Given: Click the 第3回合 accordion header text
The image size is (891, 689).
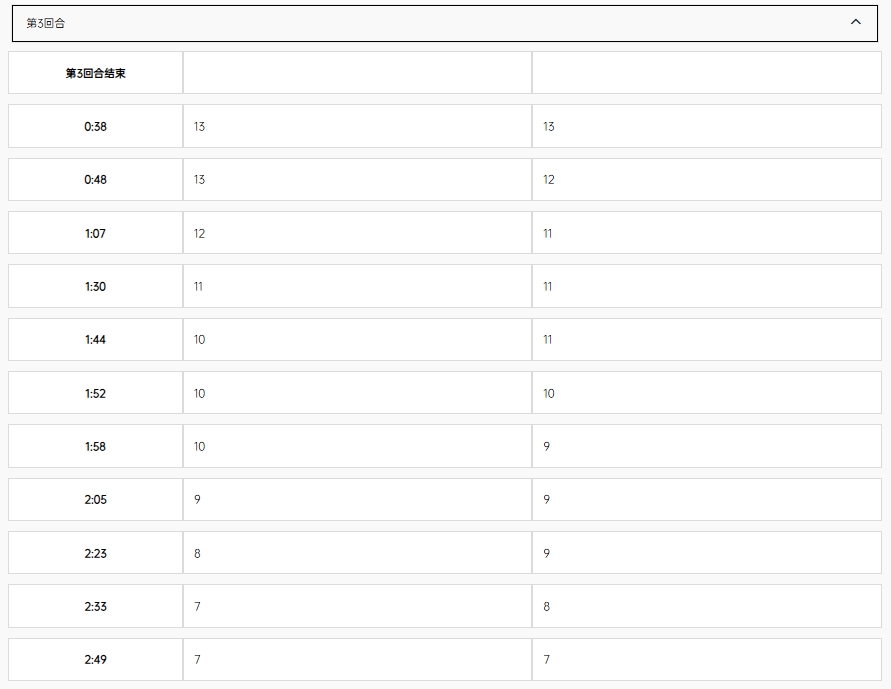Looking at the screenshot, I should [45, 23].
